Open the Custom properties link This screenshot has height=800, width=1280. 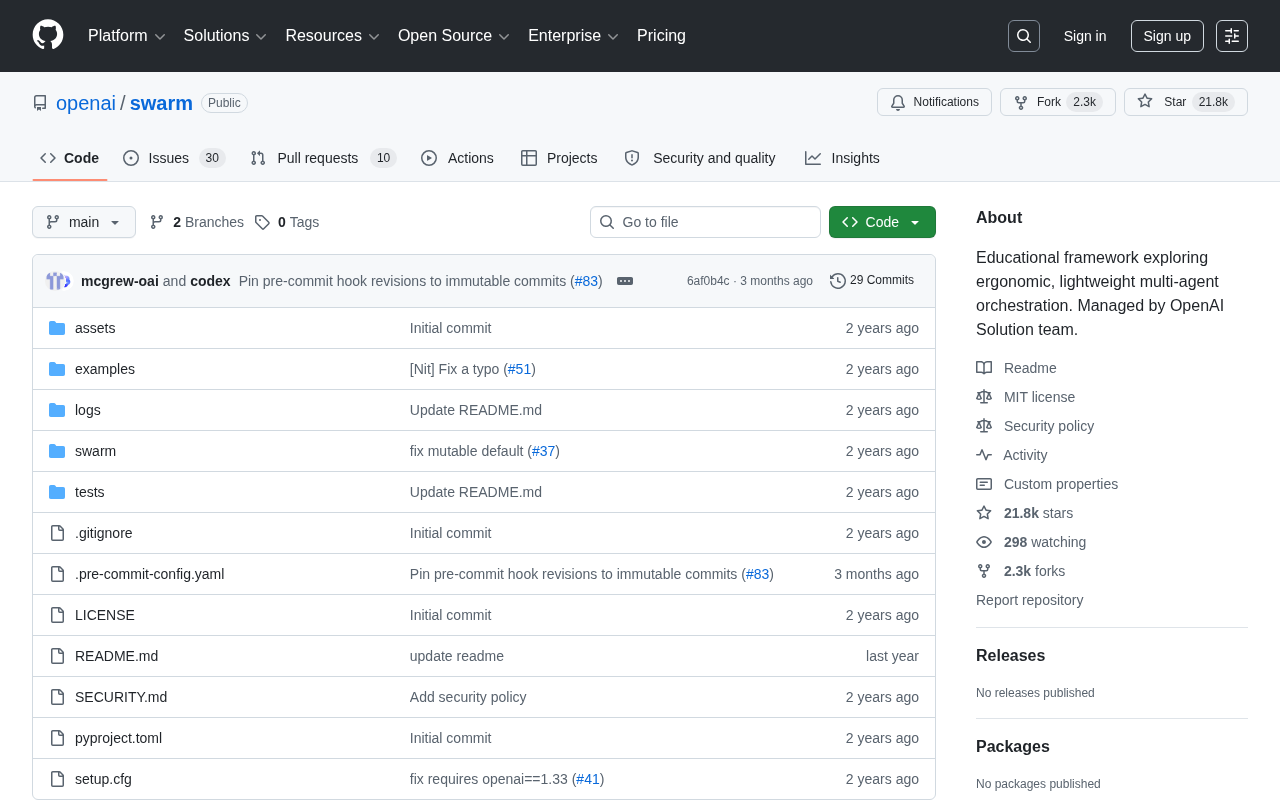(1061, 484)
